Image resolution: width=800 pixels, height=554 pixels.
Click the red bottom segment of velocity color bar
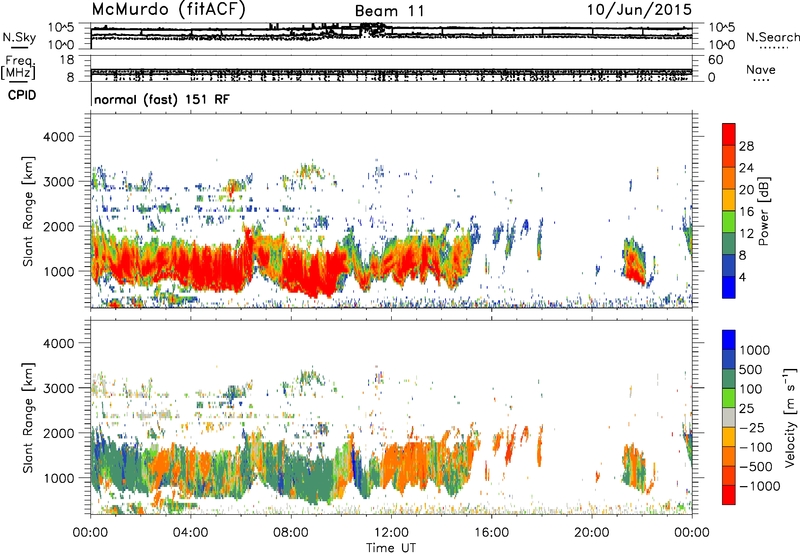729,495
